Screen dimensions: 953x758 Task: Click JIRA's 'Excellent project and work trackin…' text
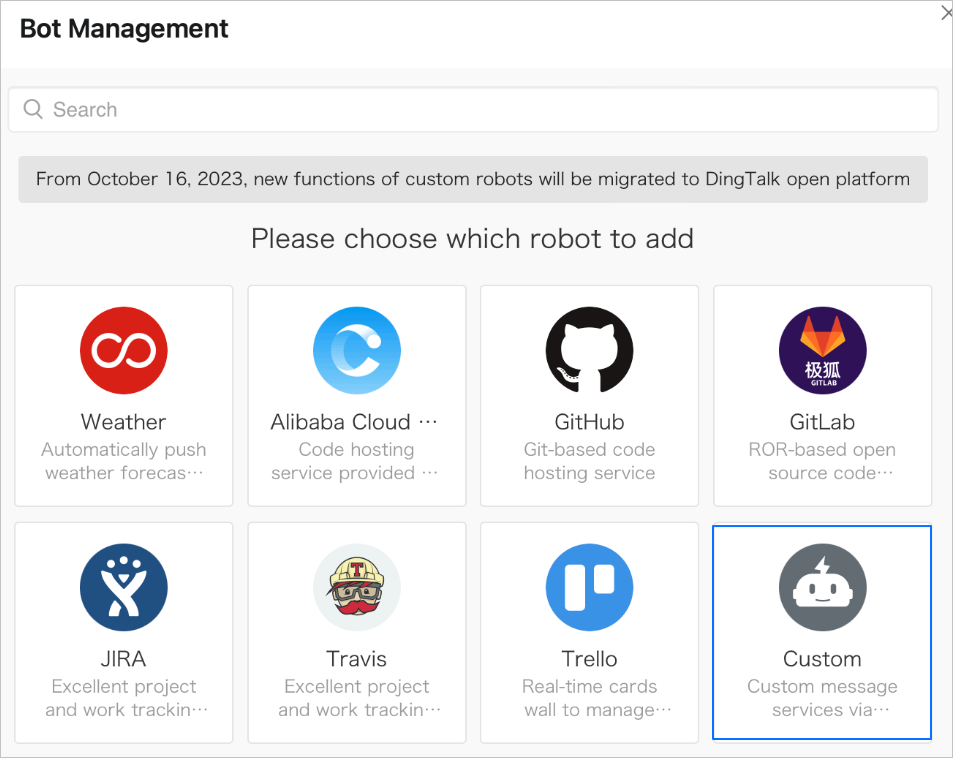[x=126, y=698]
